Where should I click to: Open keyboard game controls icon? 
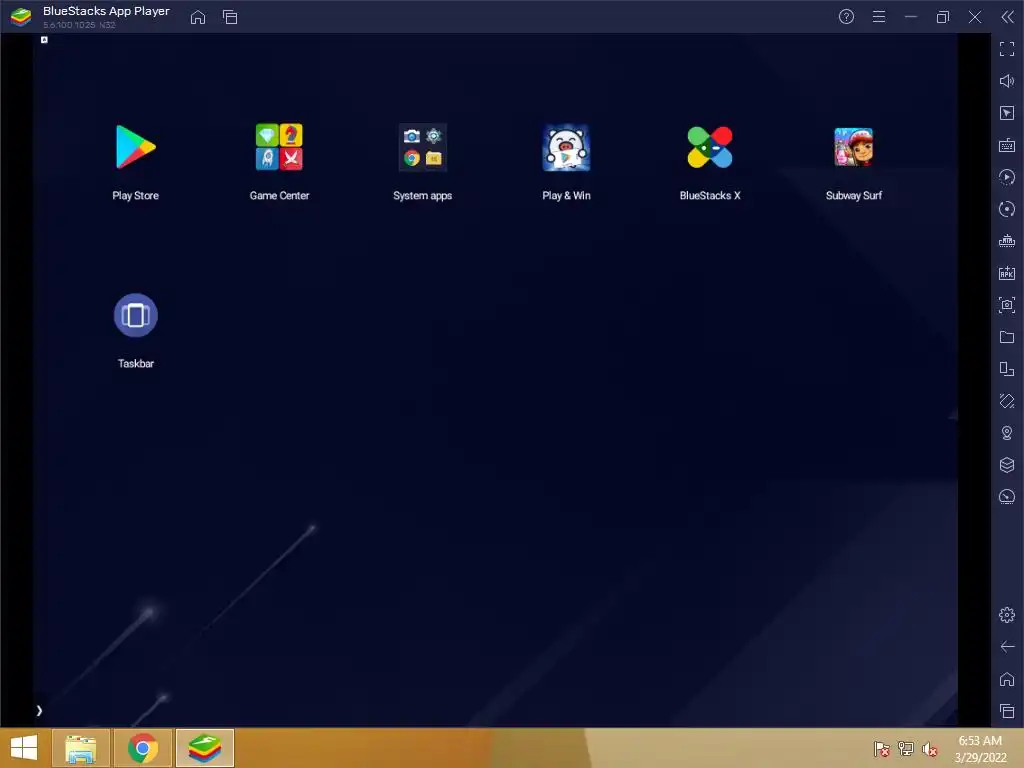(1007, 145)
